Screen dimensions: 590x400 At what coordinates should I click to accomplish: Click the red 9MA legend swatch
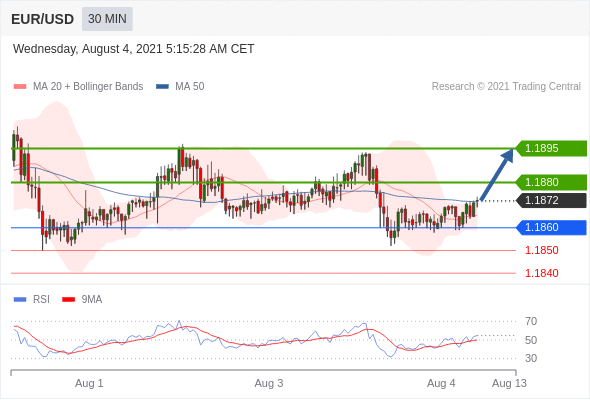pos(68,300)
